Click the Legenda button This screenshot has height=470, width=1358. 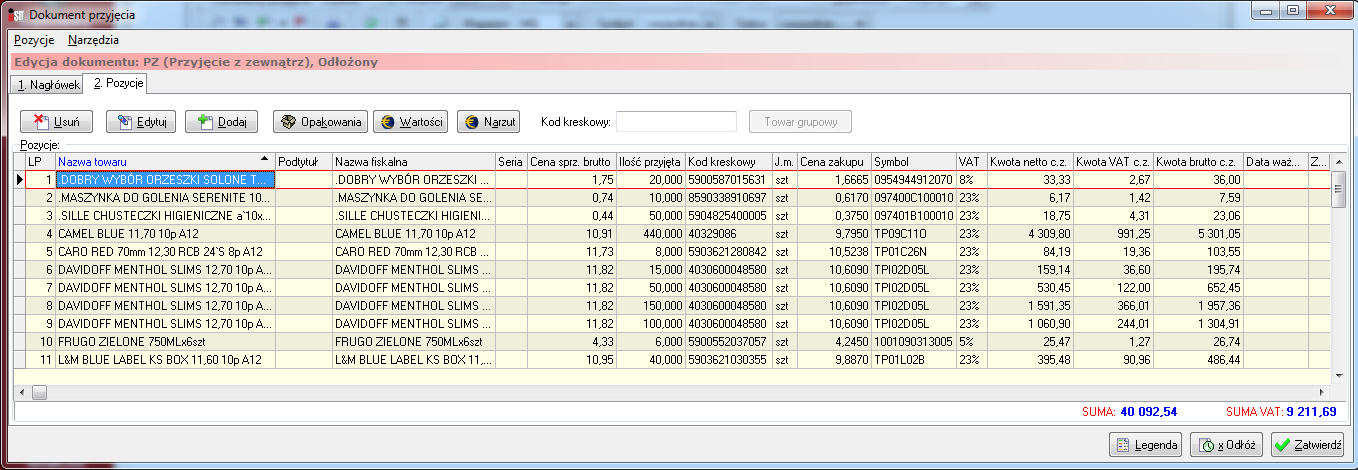point(1146,445)
